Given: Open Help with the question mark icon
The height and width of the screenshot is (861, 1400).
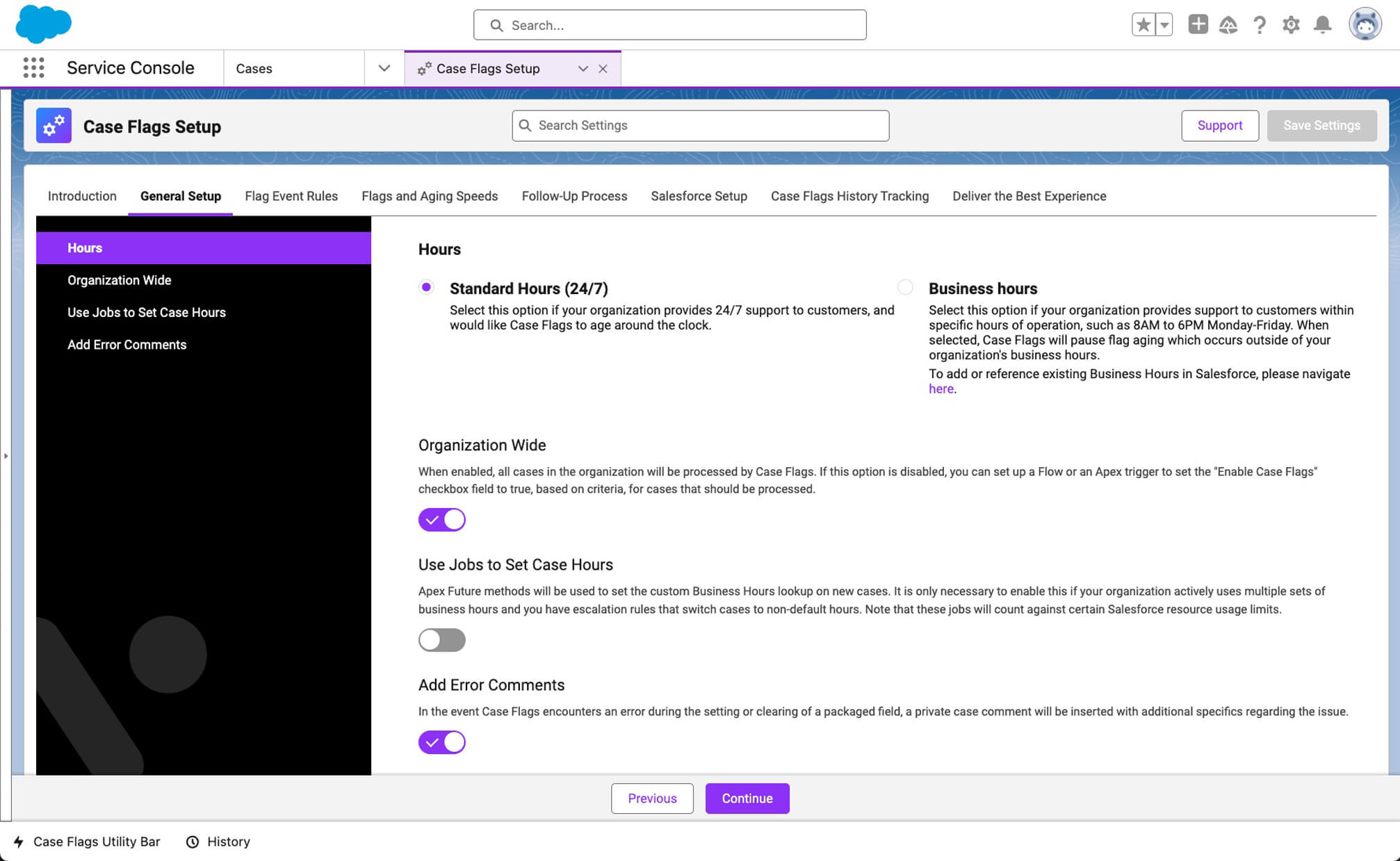Looking at the screenshot, I should 1260,24.
